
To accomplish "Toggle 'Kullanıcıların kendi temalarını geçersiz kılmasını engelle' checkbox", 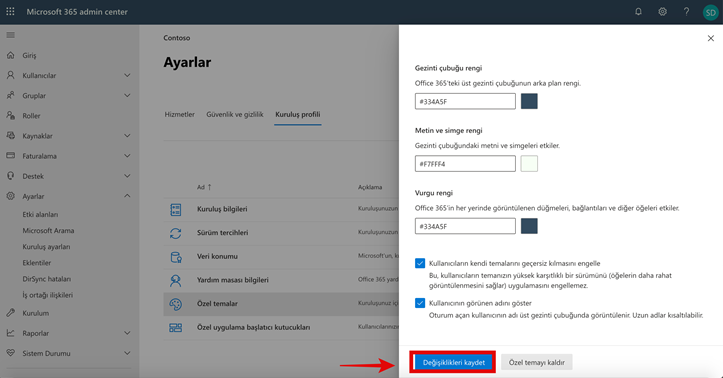I will (x=420, y=263).
